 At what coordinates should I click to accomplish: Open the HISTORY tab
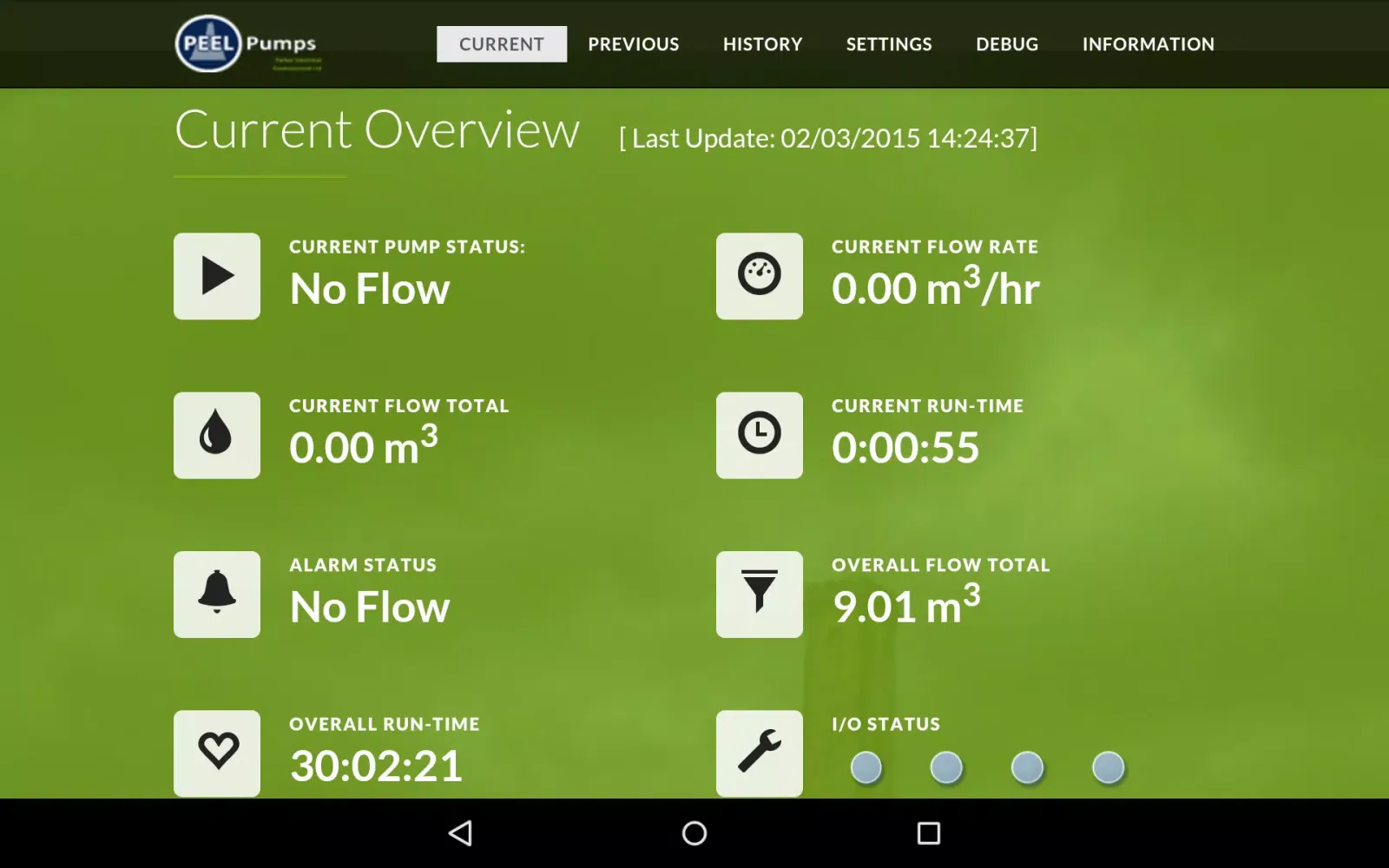pos(763,44)
